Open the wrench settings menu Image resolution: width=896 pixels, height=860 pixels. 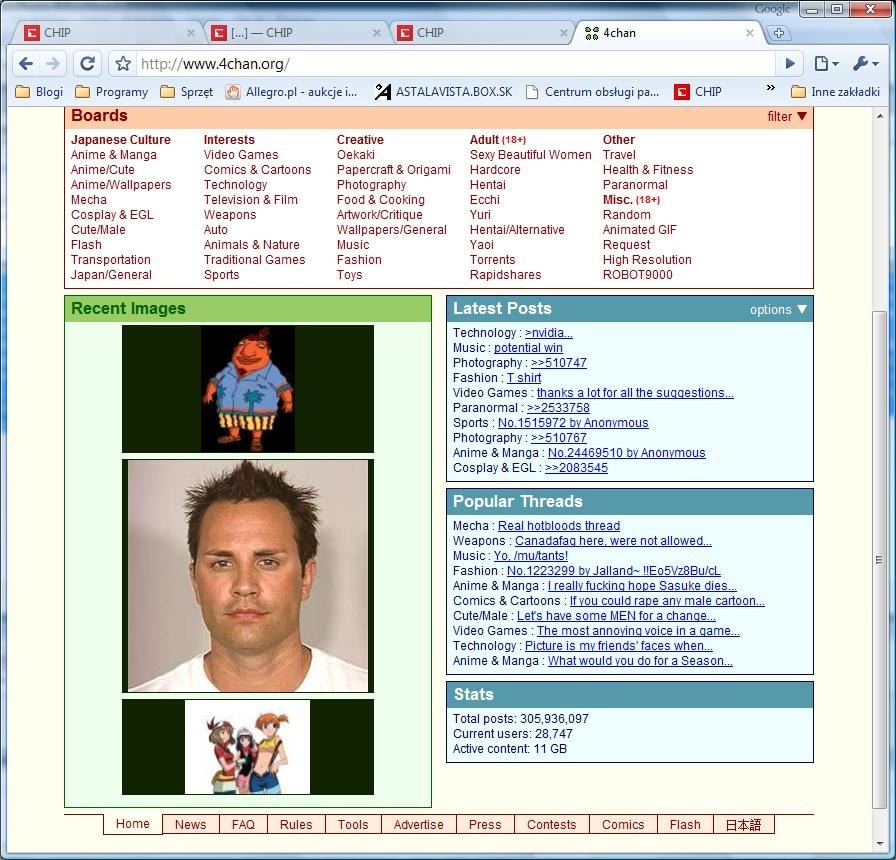(x=865, y=63)
